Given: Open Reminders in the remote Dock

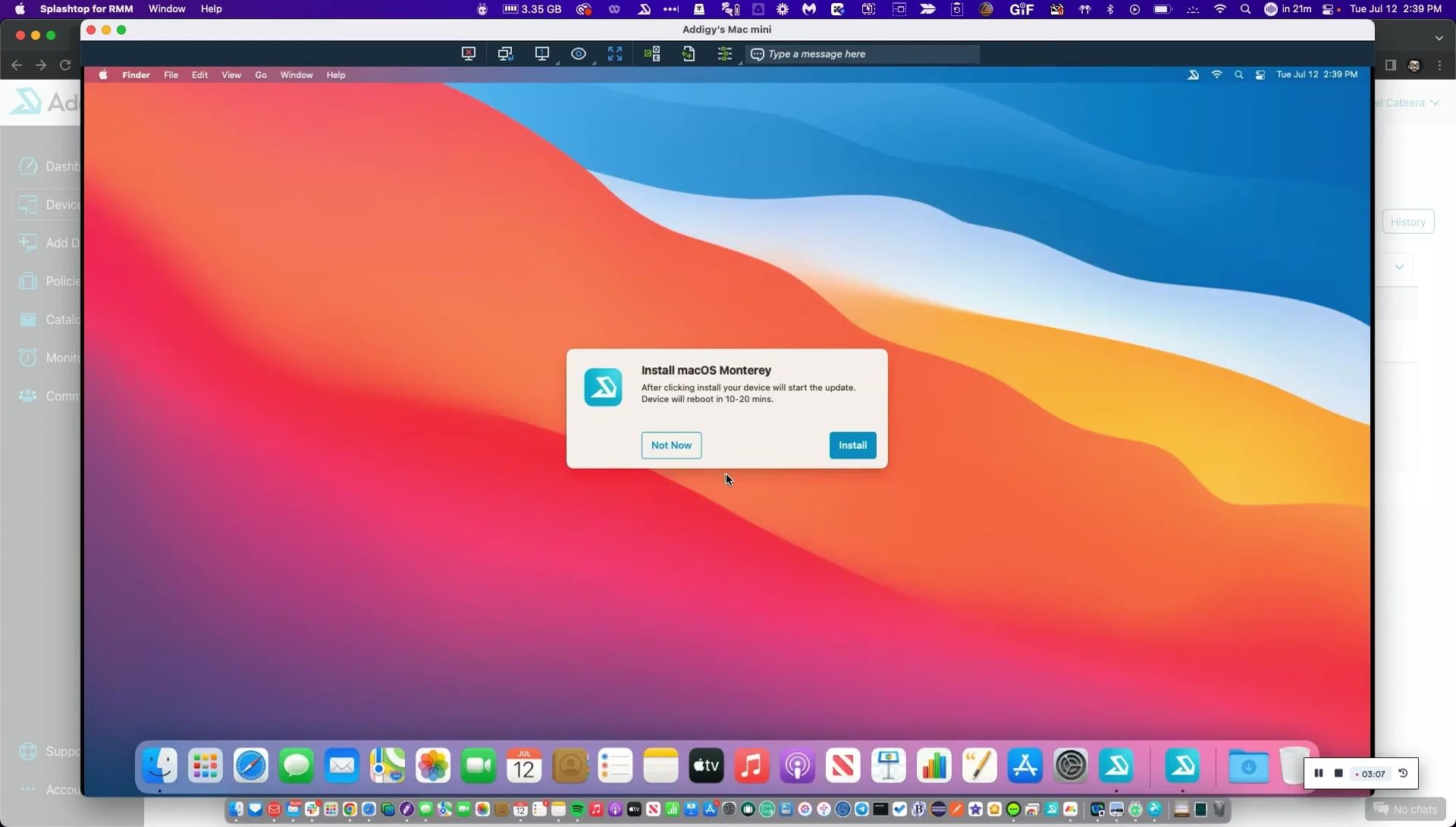Looking at the screenshot, I should click(615, 766).
